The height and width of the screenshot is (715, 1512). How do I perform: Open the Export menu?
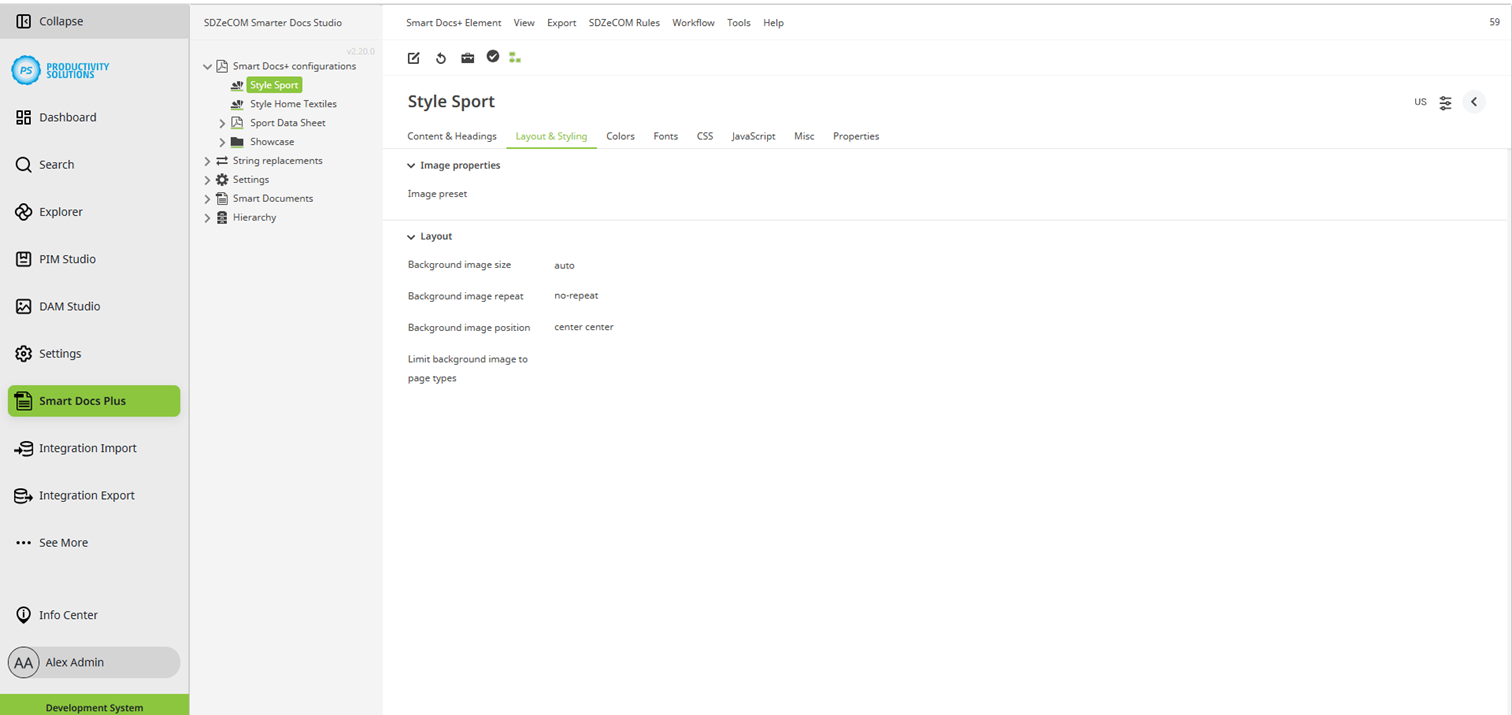pos(561,23)
